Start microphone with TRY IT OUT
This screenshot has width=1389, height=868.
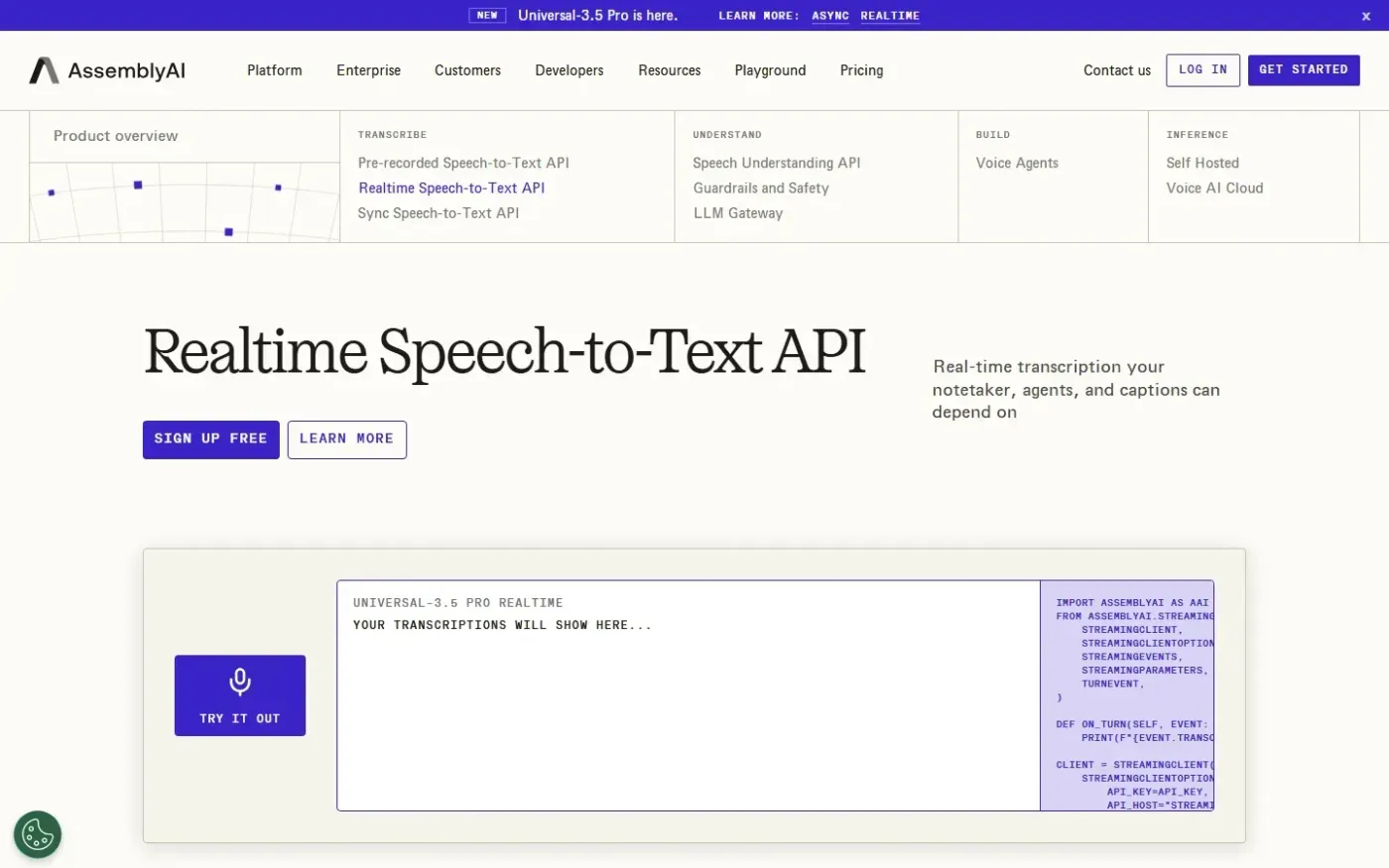[240, 695]
